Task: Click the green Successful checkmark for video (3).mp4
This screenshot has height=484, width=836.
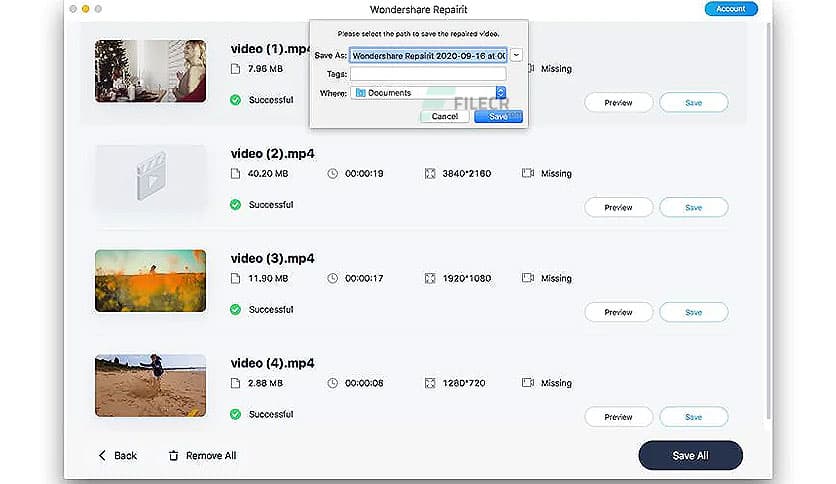Action: (x=235, y=309)
